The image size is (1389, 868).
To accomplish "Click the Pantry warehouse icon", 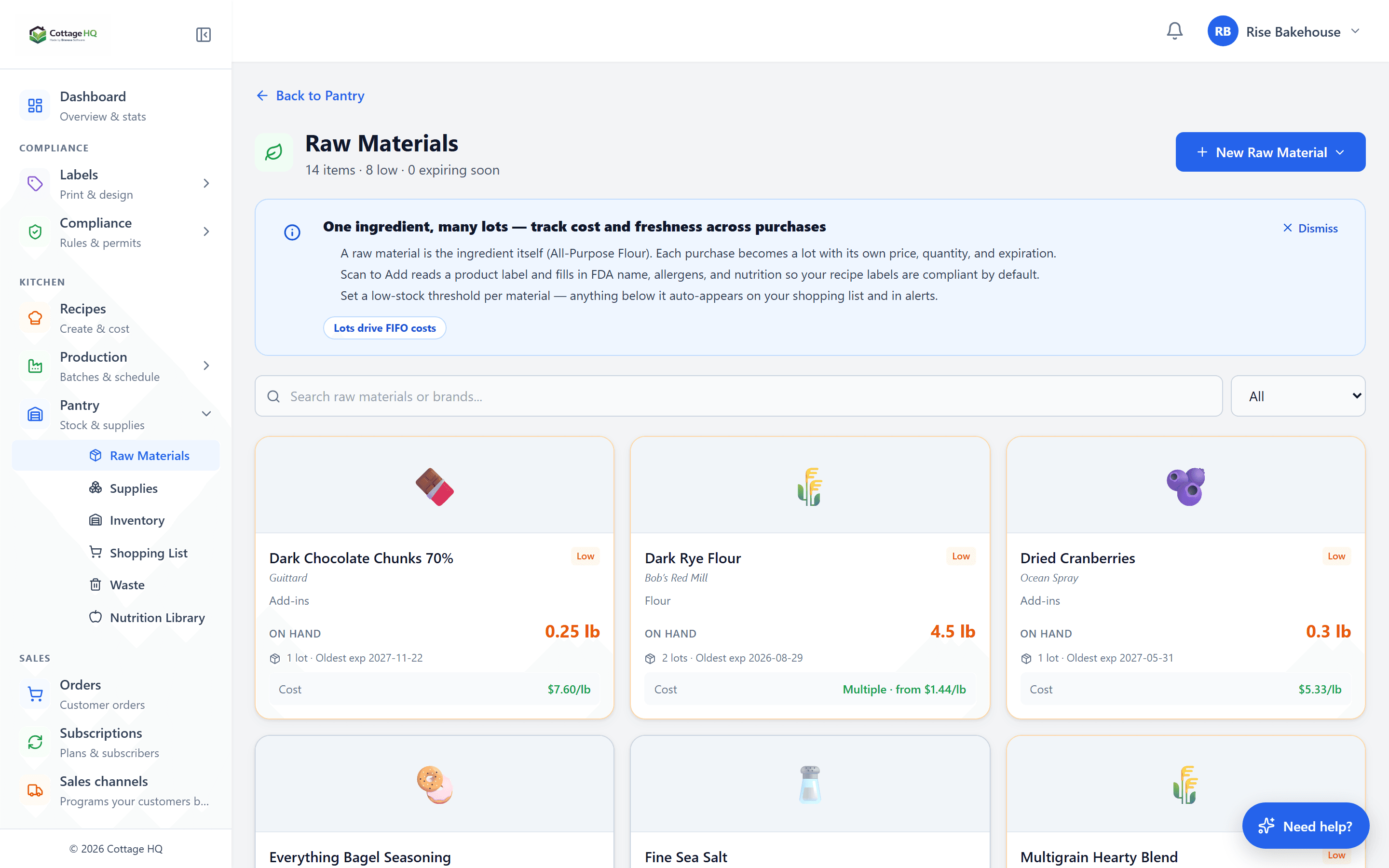I will [35, 415].
